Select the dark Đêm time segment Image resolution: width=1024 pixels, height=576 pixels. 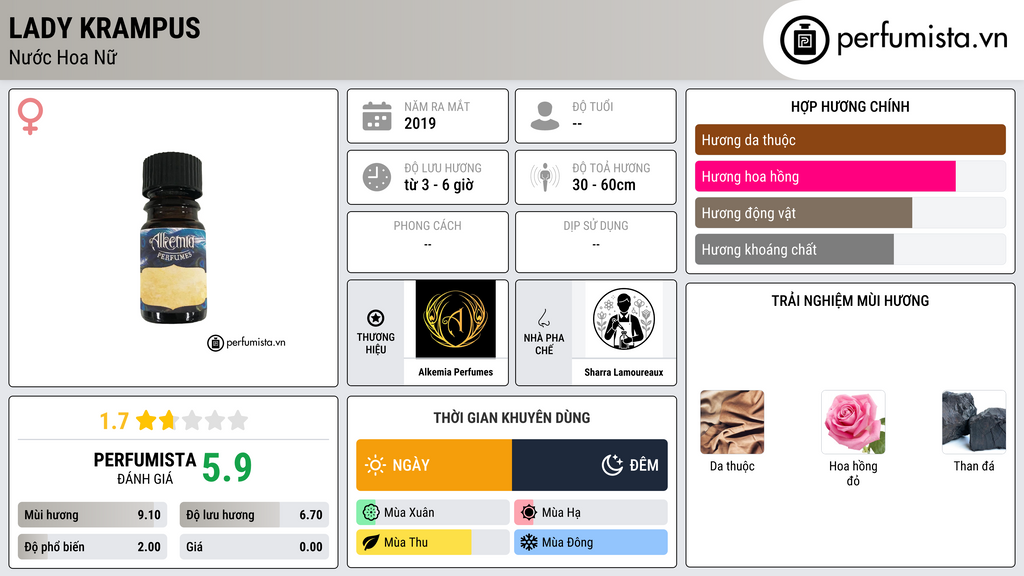coord(590,465)
